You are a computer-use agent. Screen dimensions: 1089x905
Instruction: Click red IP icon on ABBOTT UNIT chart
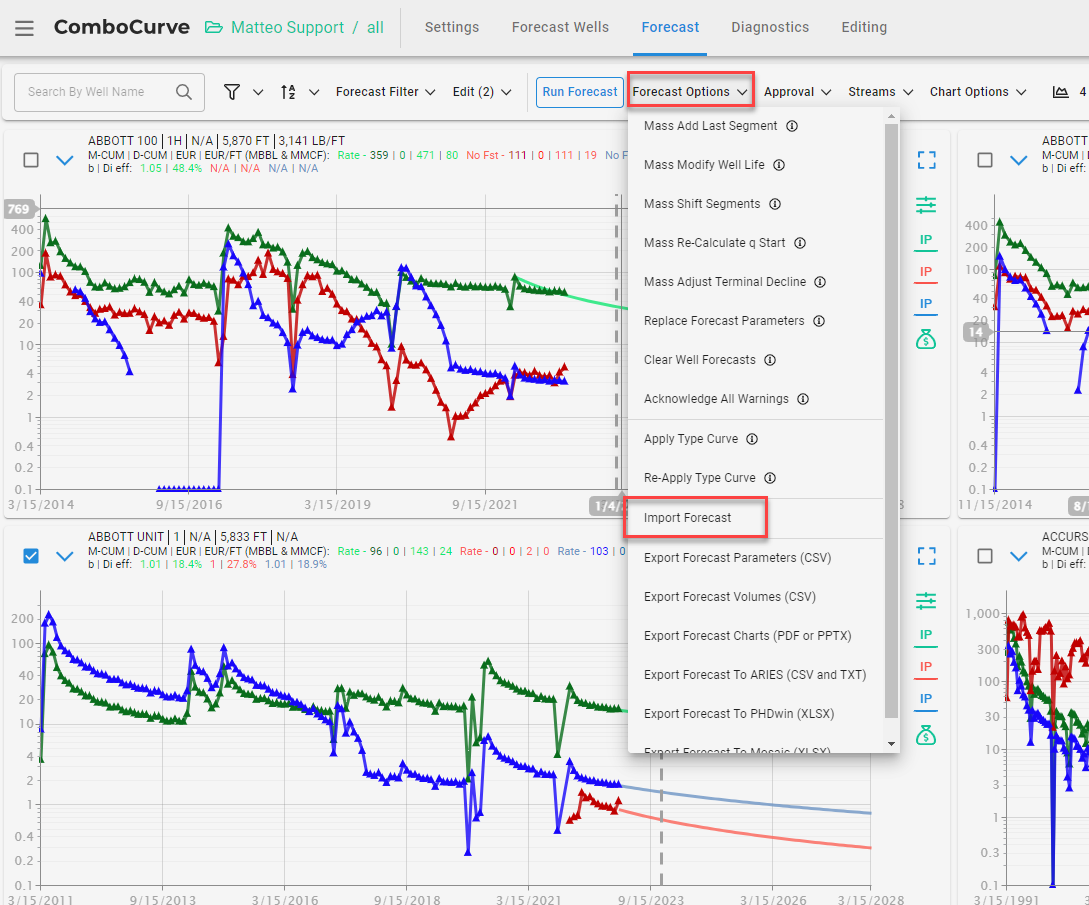[x=926, y=668]
